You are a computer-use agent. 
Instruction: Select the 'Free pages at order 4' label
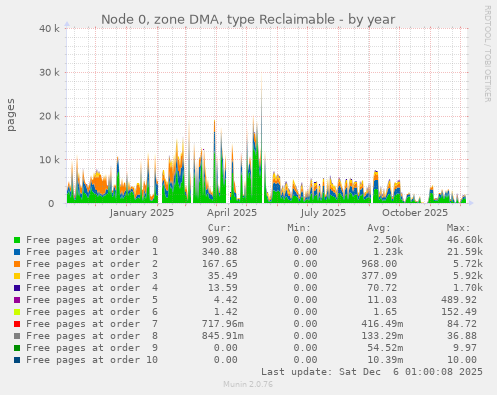pos(92,288)
